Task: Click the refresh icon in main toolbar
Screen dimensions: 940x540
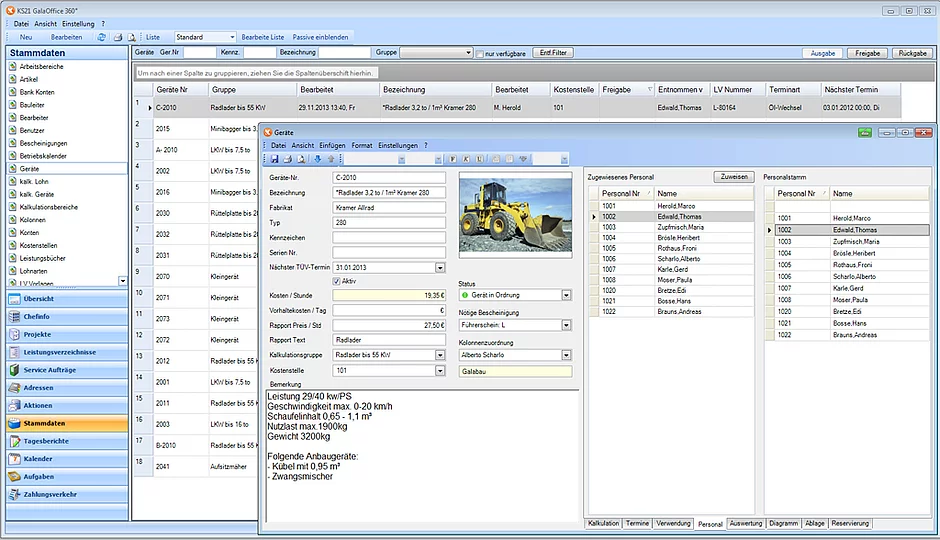Action: 101,37
